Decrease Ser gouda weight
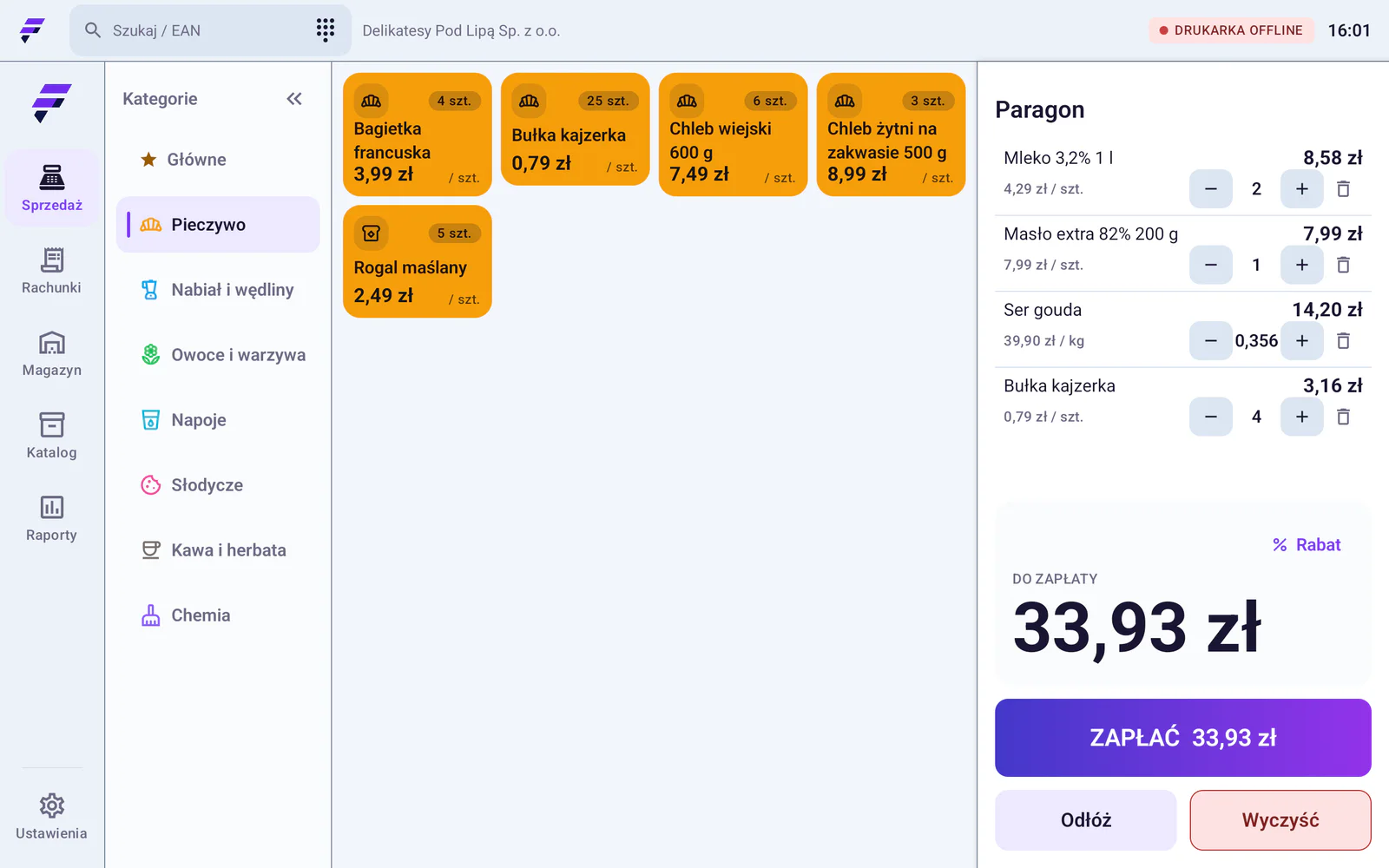Image resolution: width=1389 pixels, height=868 pixels. tap(1211, 341)
